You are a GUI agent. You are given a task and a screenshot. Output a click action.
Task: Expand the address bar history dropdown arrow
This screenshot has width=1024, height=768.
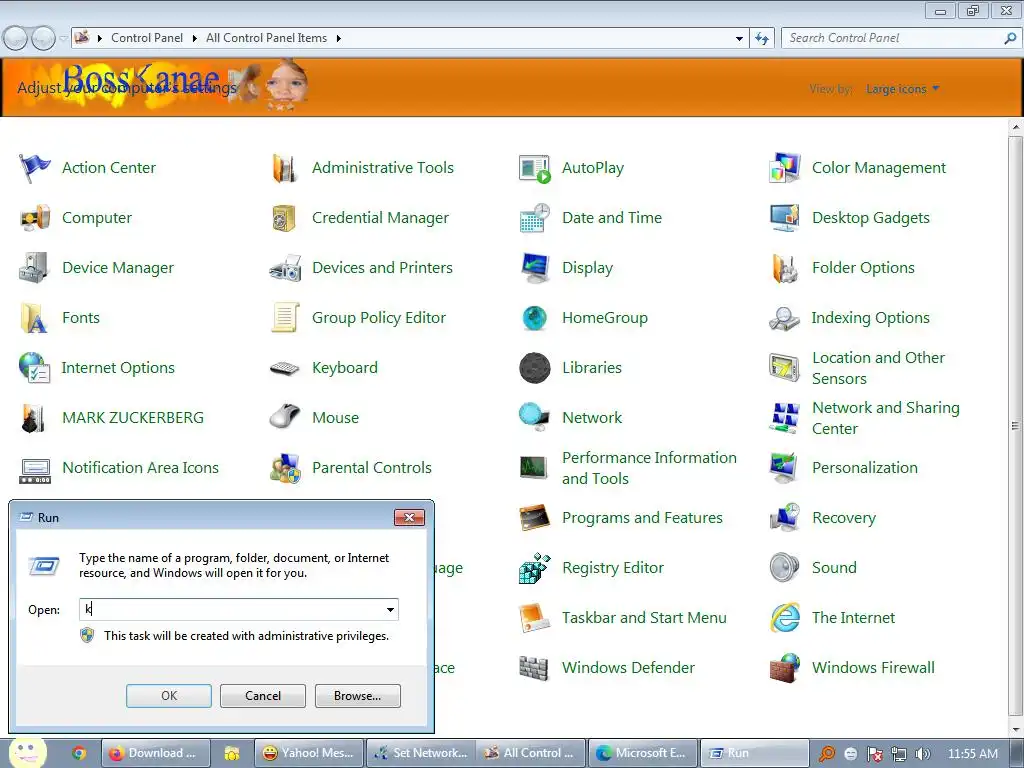pyautogui.click(x=739, y=39)
